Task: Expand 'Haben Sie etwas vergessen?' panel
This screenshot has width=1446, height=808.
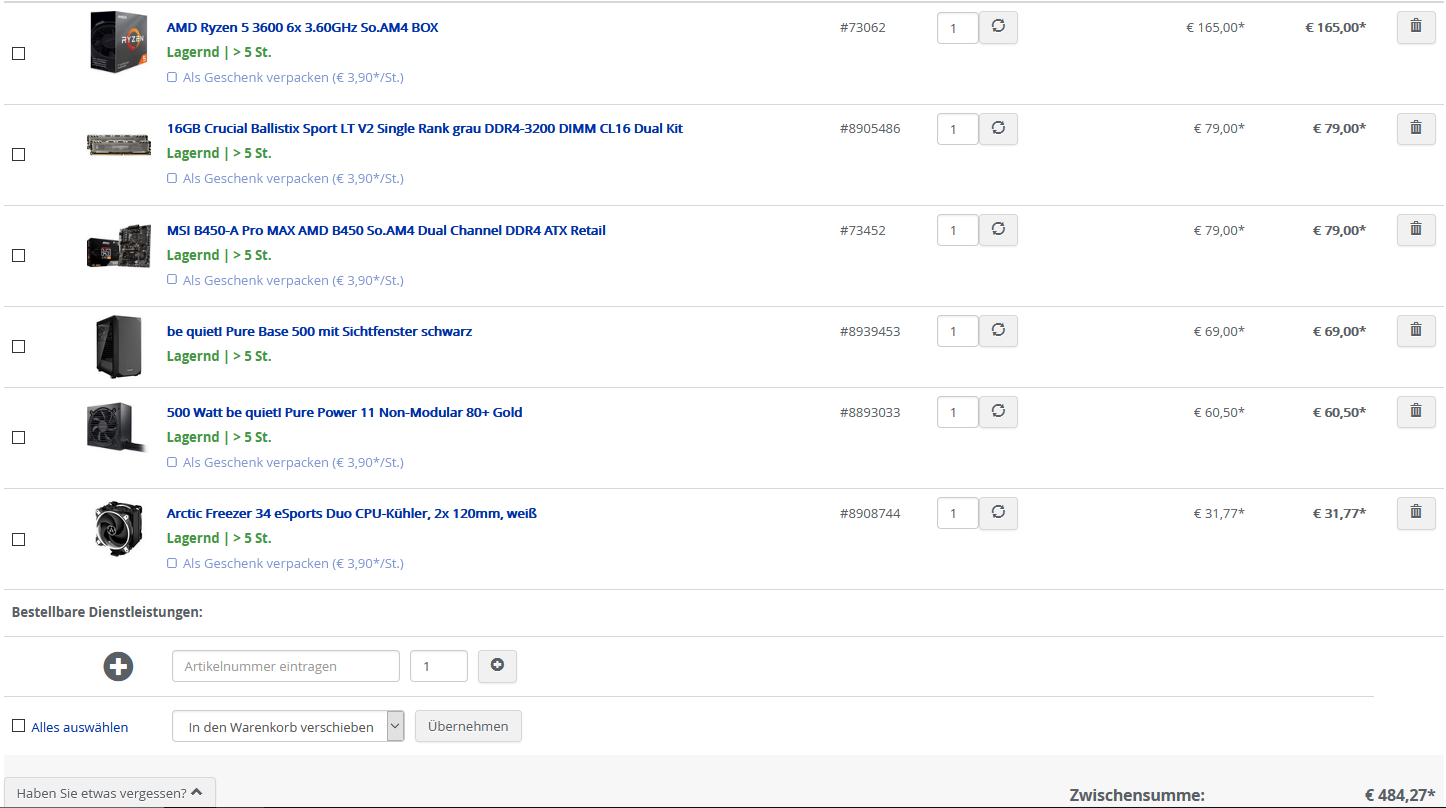Action: pyautogui.click(x=110, y=793)
